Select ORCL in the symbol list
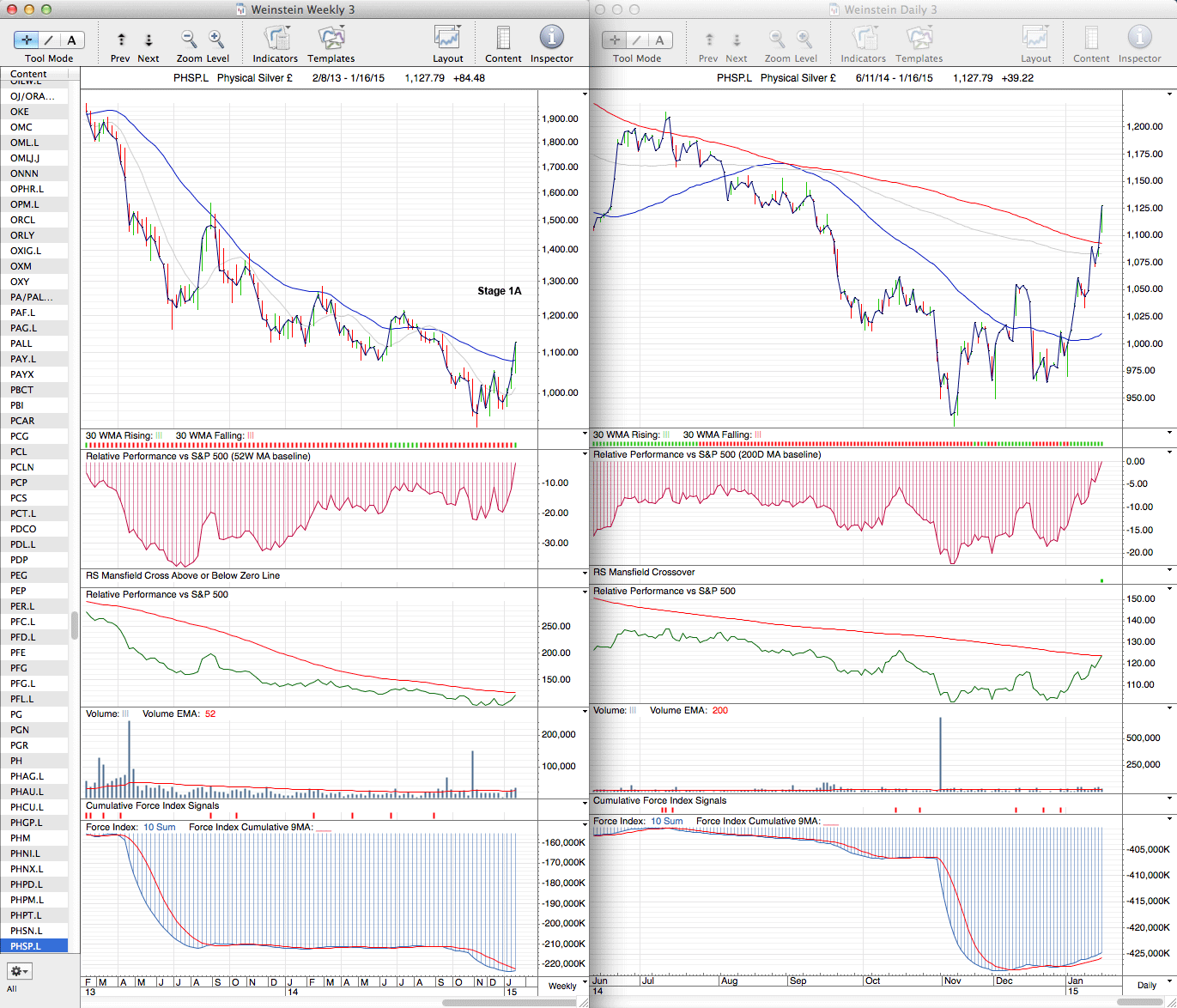The image size is (1177, 1008). 23,220
